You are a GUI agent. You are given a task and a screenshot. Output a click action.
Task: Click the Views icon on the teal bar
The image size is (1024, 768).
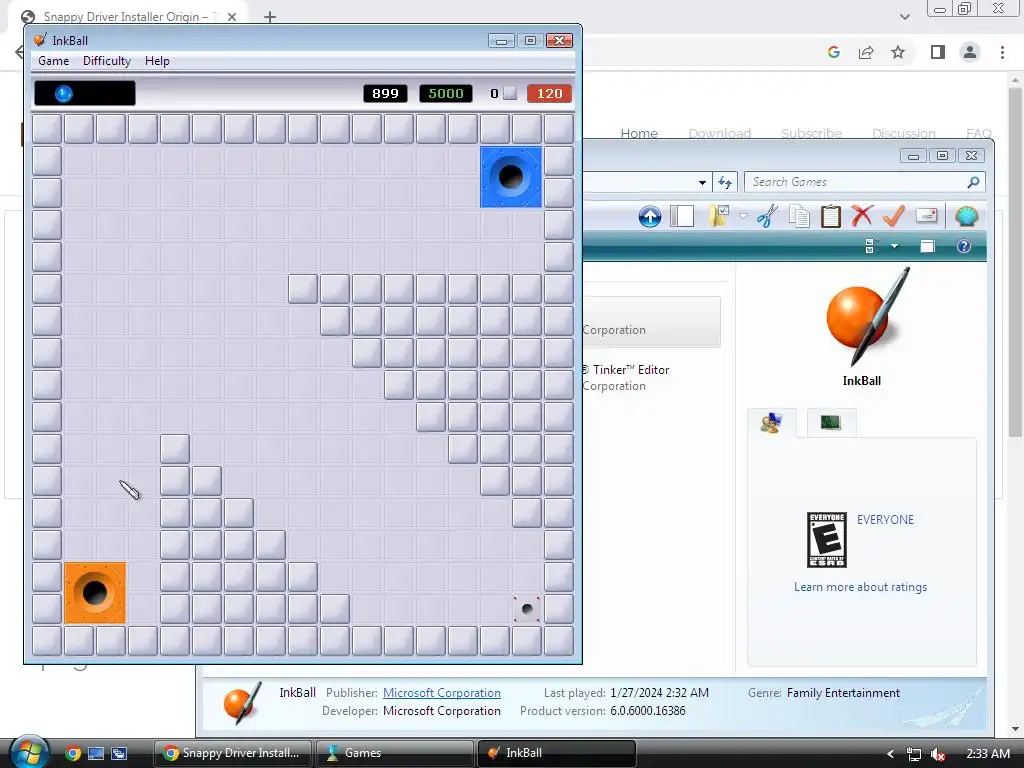[871, 246]
